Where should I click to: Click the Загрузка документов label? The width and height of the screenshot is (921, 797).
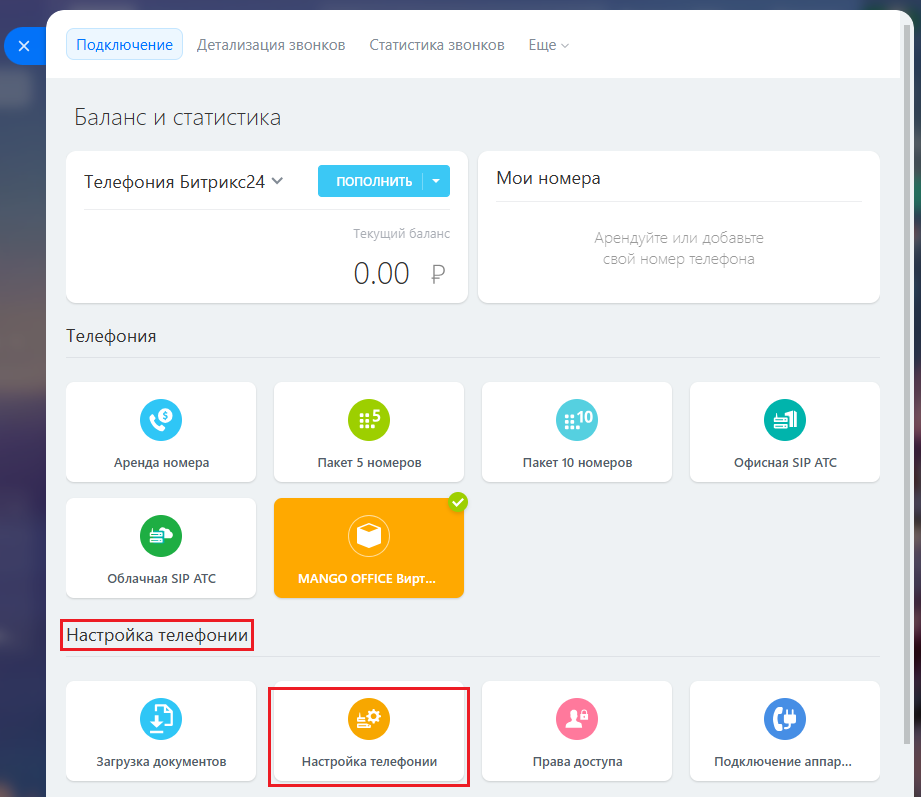pyautogui.click(x=161, y=762)
